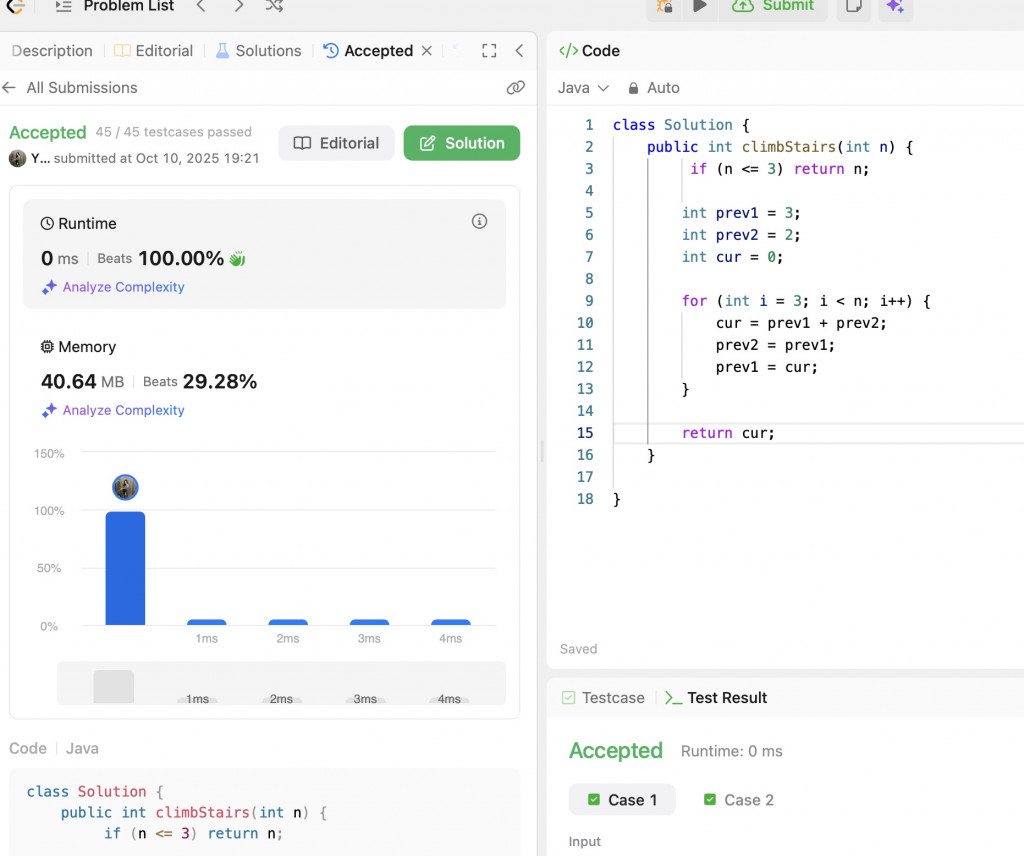Open the notes icon in top bar
This screenshot has width=1024, height=856.
(x=854, y=6)
